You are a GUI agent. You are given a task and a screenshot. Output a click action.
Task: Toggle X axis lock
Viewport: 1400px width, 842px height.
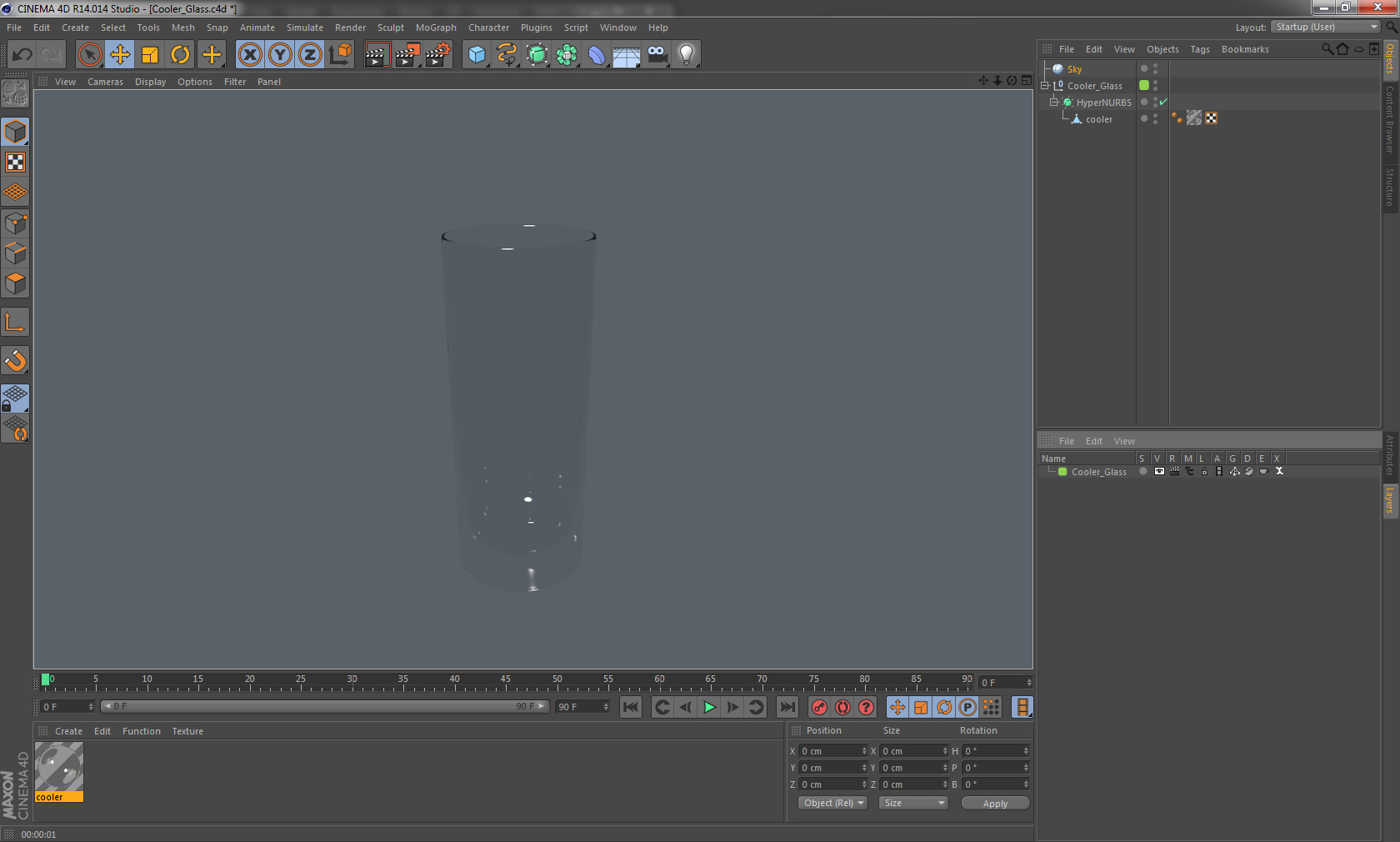pos(250,55)
